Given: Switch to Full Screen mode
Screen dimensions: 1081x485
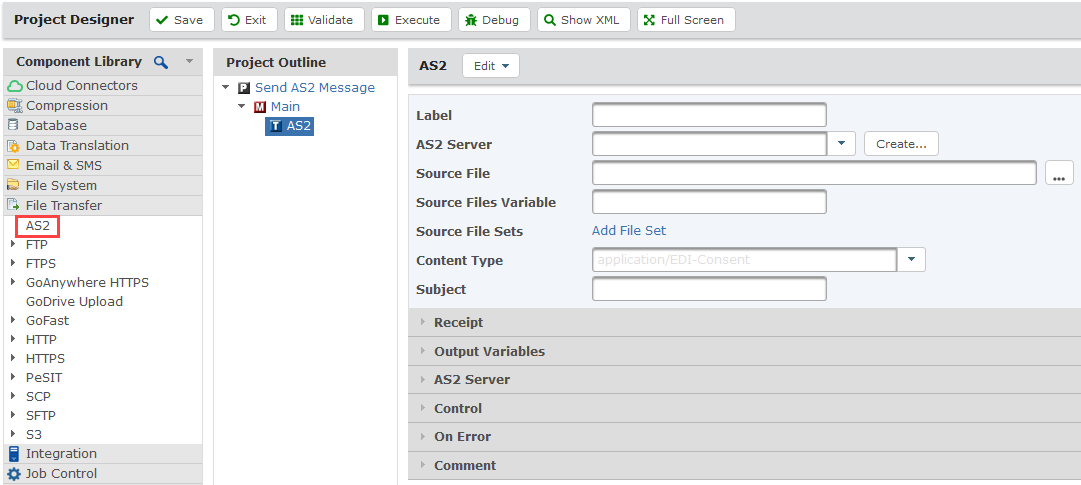Looking at the screenshot, I should coord(686,20).
